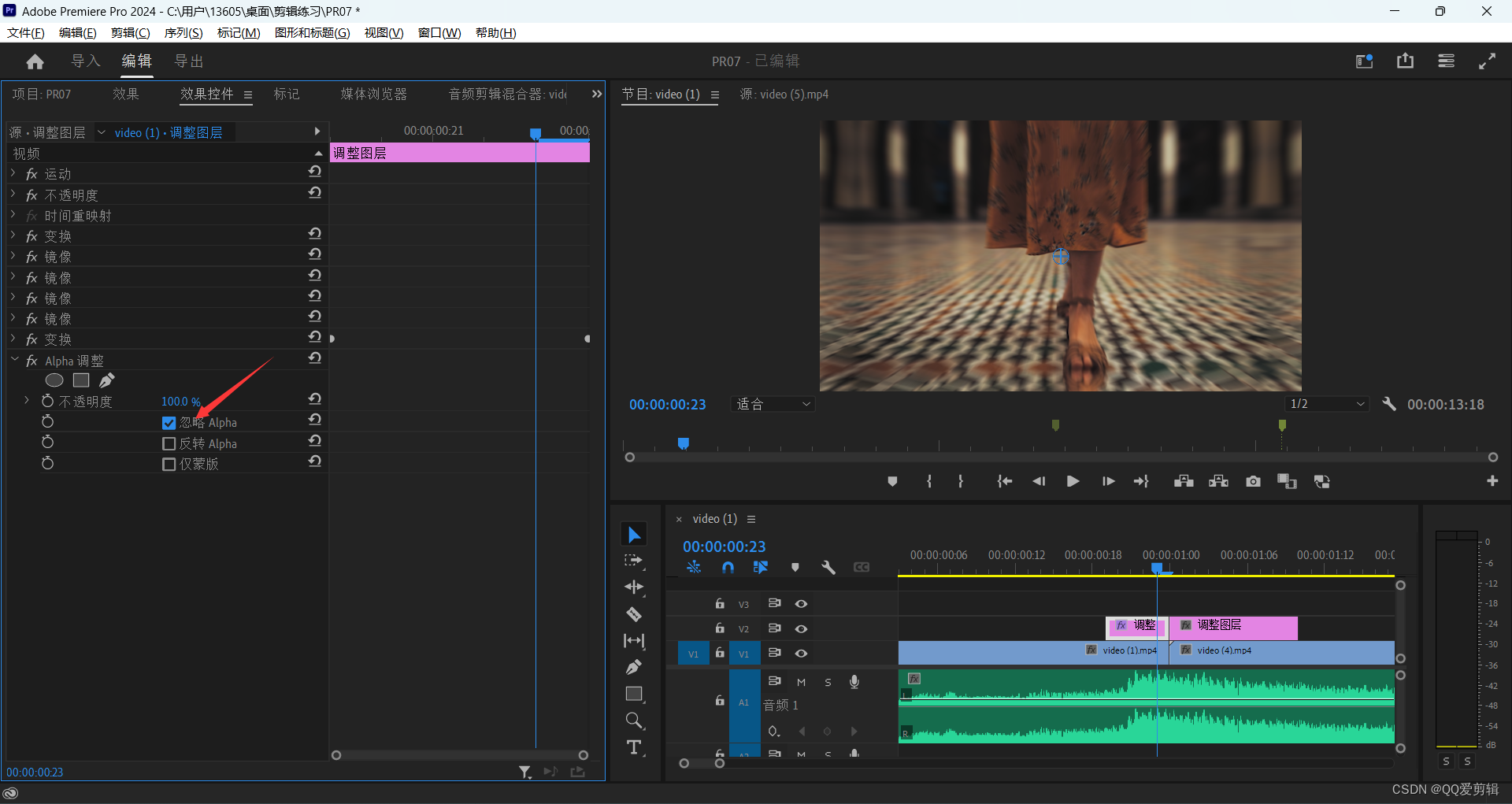Hide track V2 using its eye icon
Screen dimensions: 1512x804
tap(801, 628)
